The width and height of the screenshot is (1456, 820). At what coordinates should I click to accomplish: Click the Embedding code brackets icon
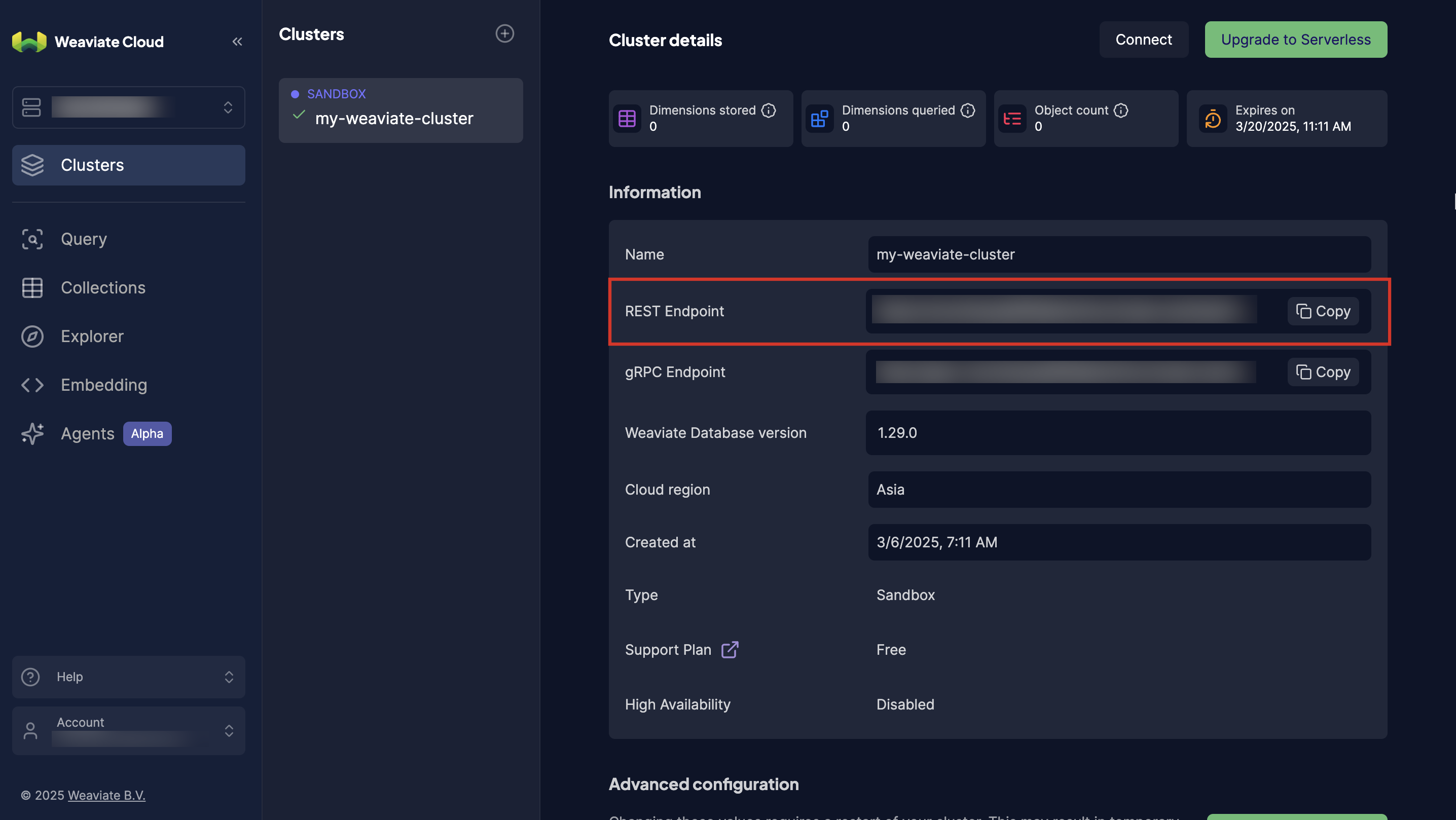[32, 385]
